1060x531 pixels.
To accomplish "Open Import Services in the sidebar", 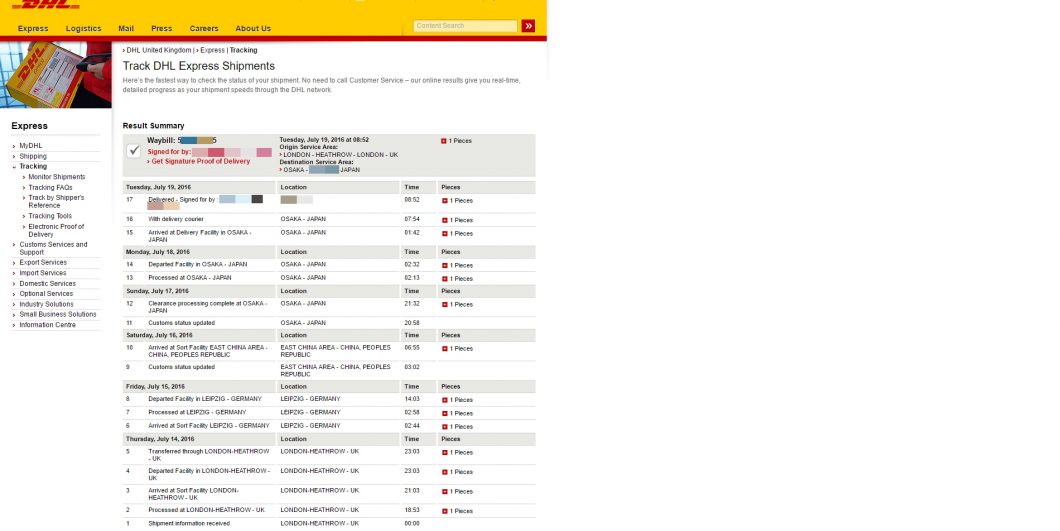I will pyautogui.click(x=43, y=273).
